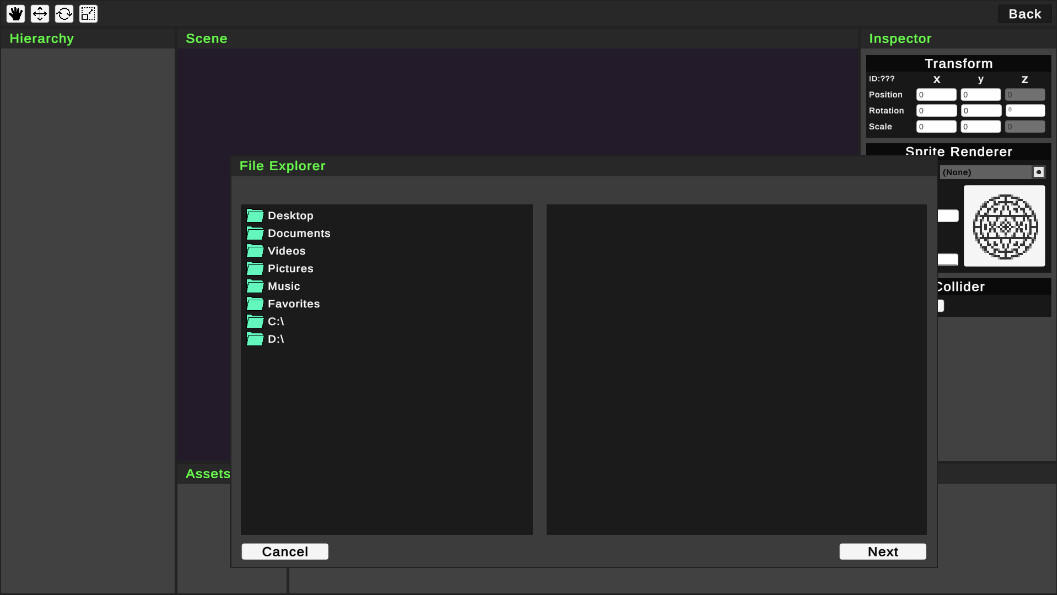This screenshot has width=1057, height=595.
Task: Click the Hierarchy panel header
Action: tap(42, 38)
